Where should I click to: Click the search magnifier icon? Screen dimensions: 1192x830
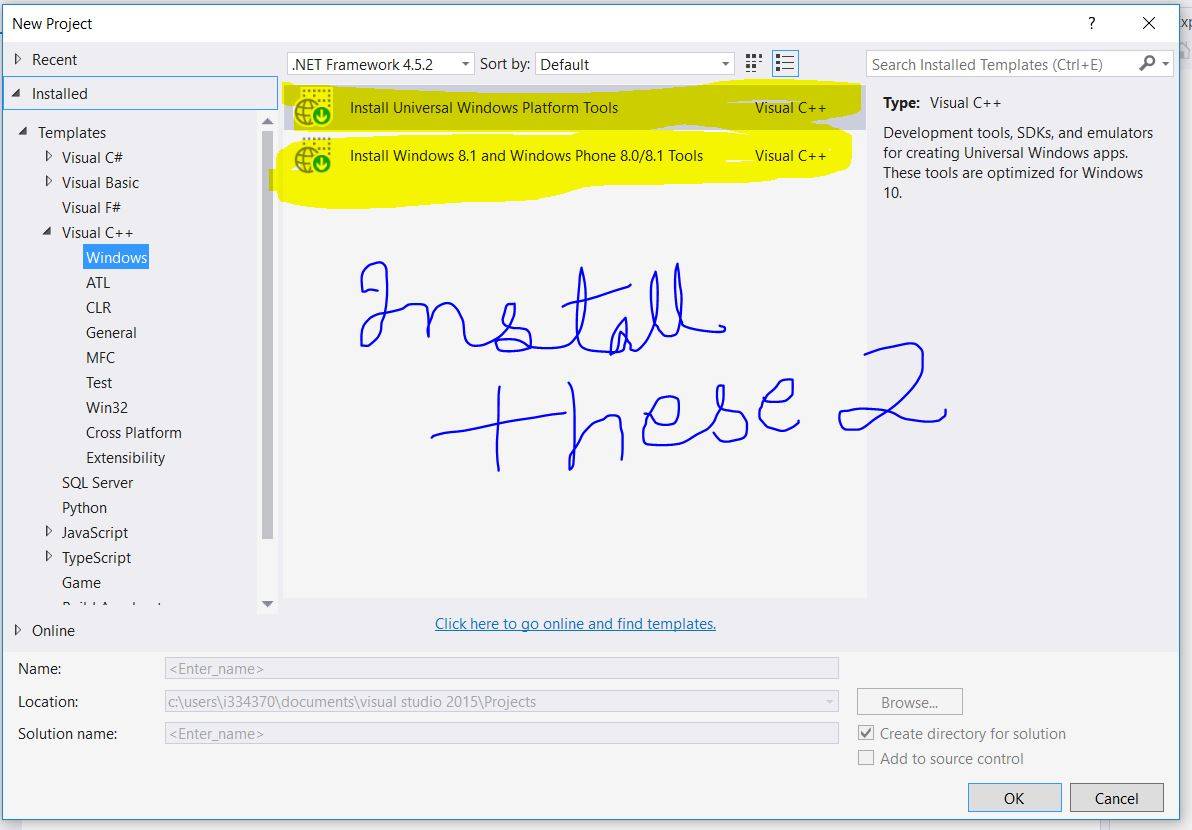click(1147, 64)
